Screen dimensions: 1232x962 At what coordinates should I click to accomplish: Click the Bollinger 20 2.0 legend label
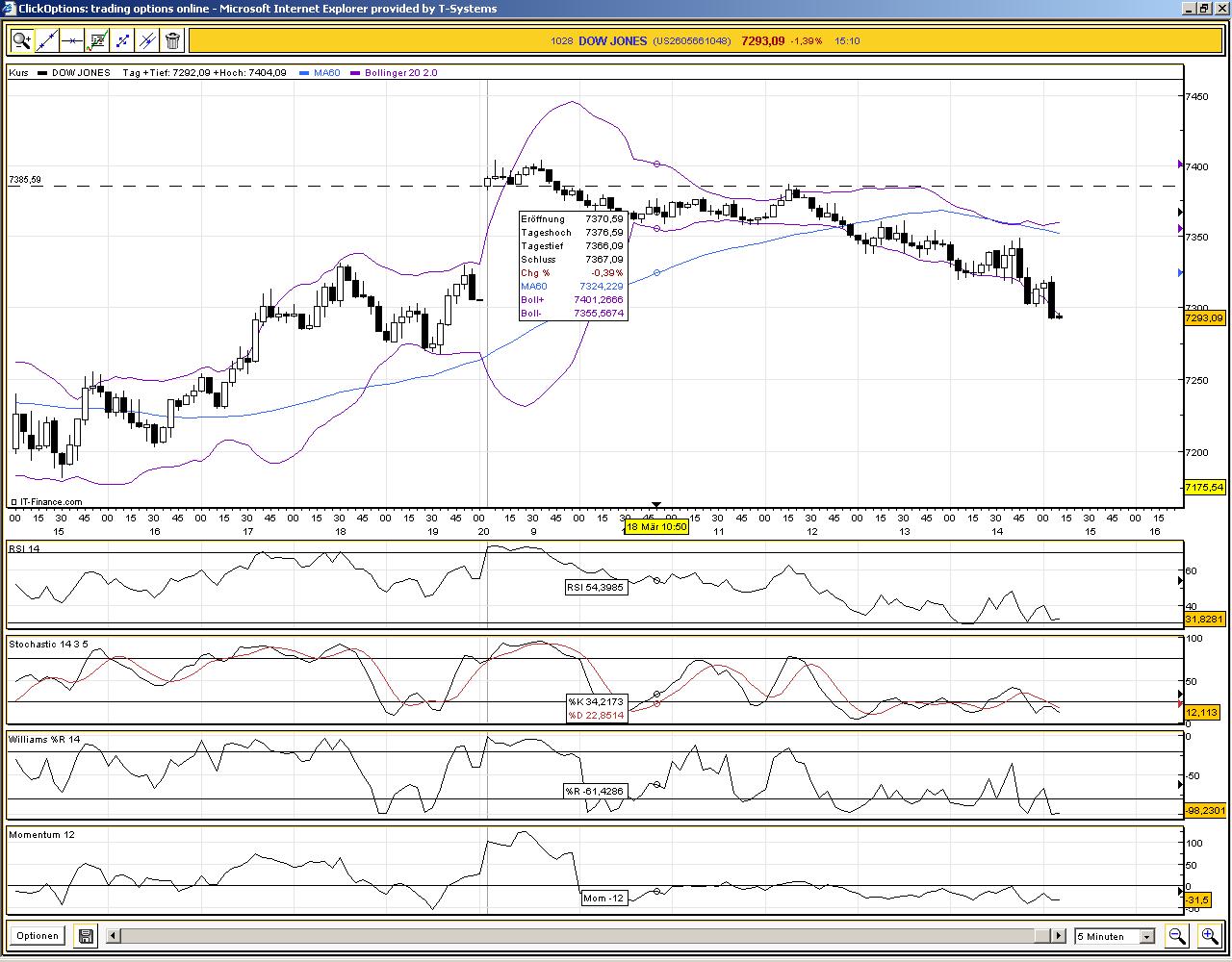pos(401,73)
